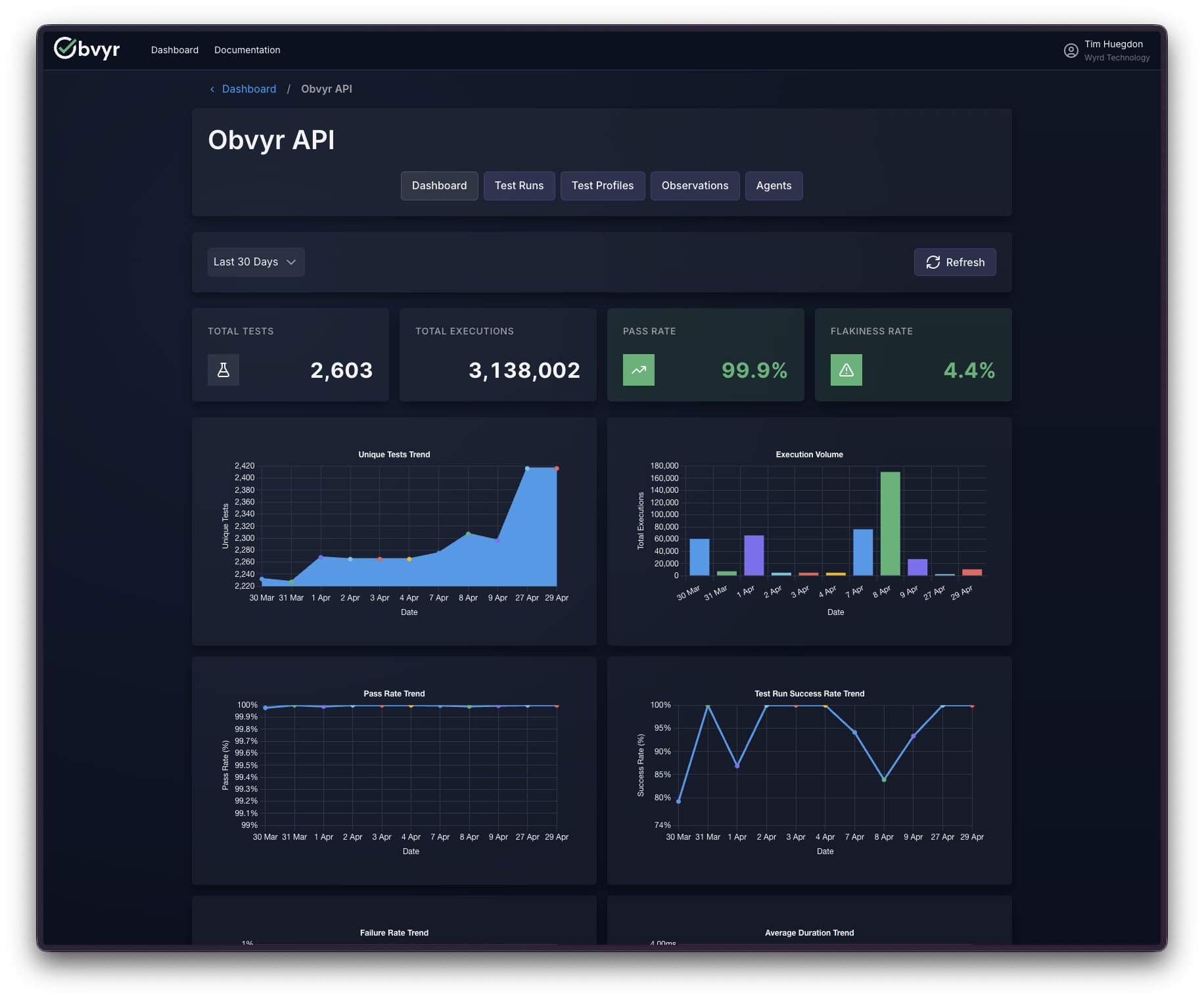This screenshot has width=1204, height=1000.
Task: Click the refresh arrows icon
Action: tap(933, 262)
